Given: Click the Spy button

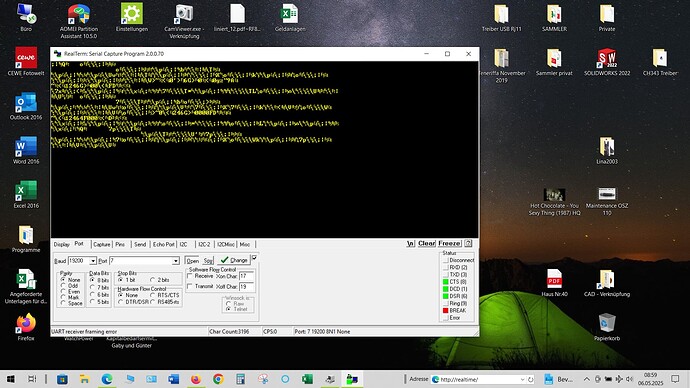Looking at the screenshot, I should (208, 260).
